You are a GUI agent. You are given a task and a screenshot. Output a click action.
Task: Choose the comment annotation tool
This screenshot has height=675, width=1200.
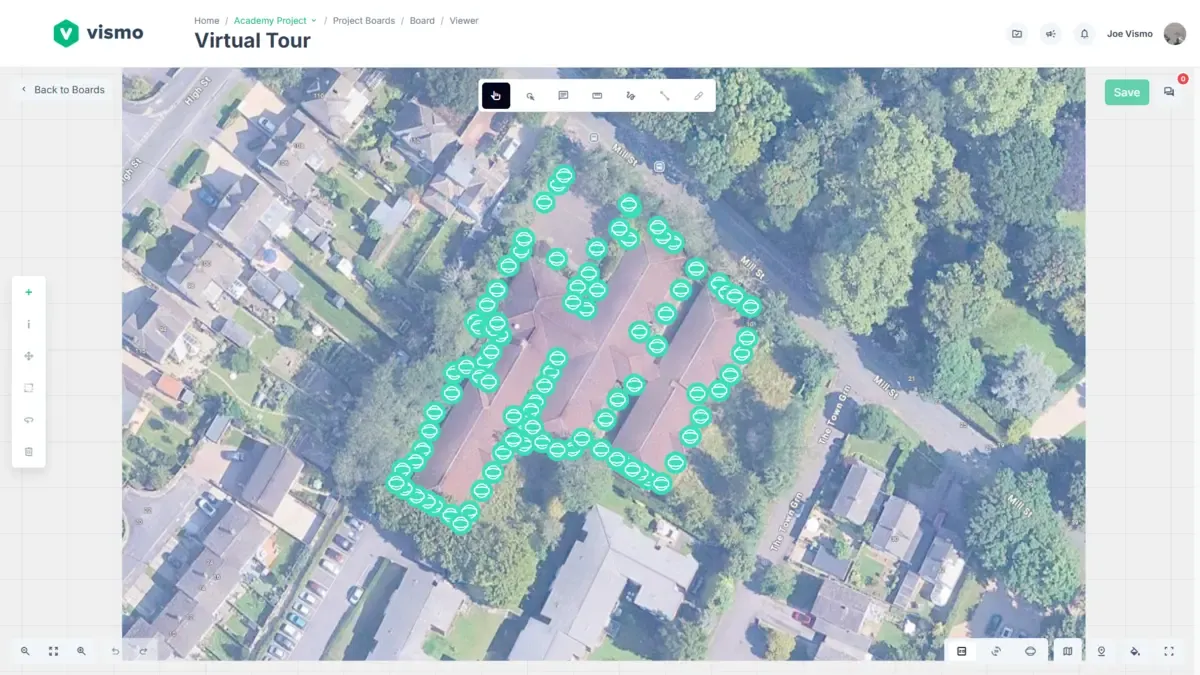pos(563,95)
